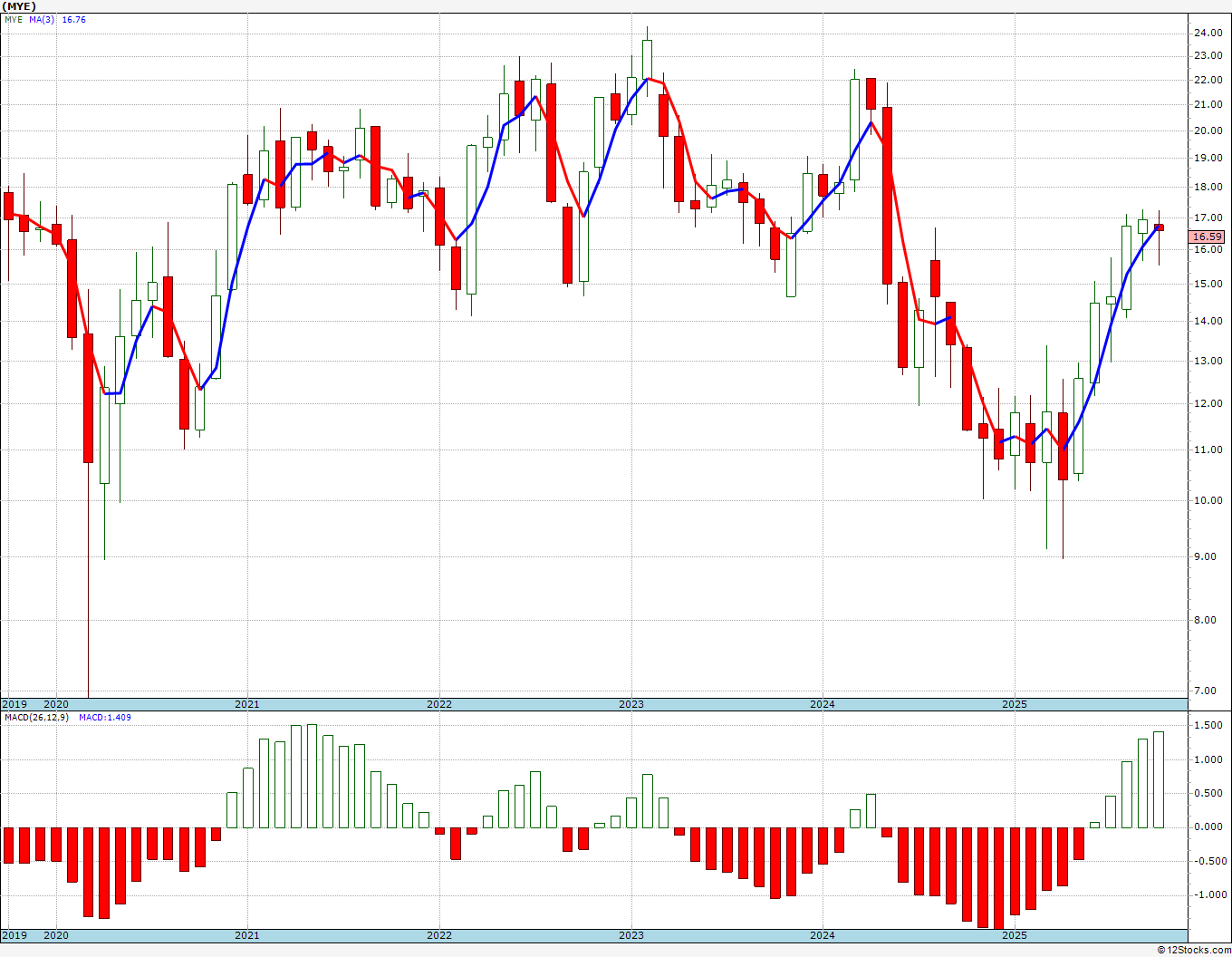Click the 11.00 price axis label

[x=1208, y=449]
